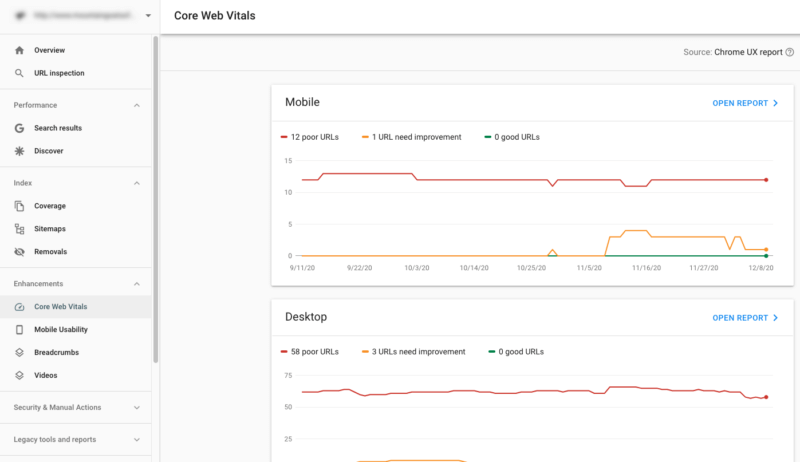The height and width of the screenshot is (462, 800).
Task: Click the sidebar vertical scrollbar
Action: pos(156,199)
